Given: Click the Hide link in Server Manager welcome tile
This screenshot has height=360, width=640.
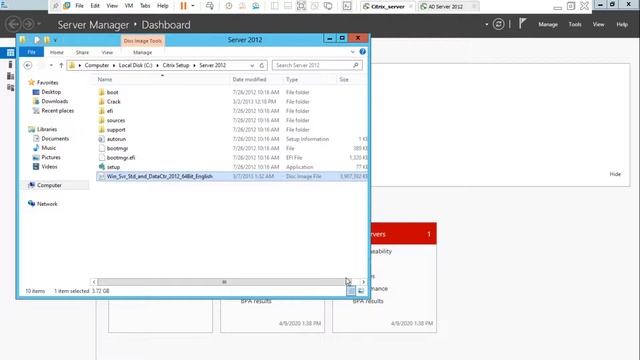Looking at the screenshot, I should tap(615, 174).
